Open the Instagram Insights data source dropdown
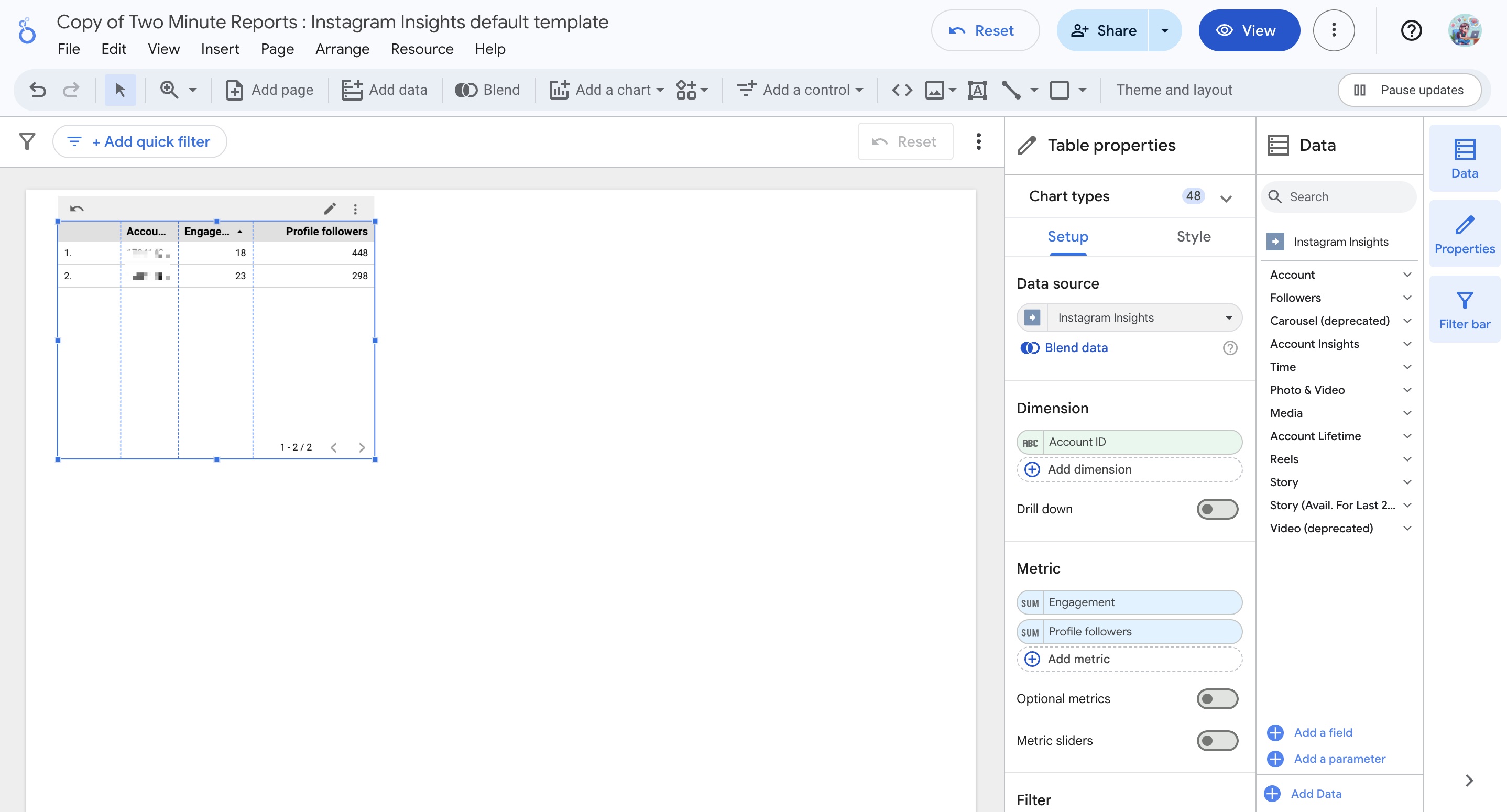The width and height of the screenshot is (1507, 812). (1129, 317)
